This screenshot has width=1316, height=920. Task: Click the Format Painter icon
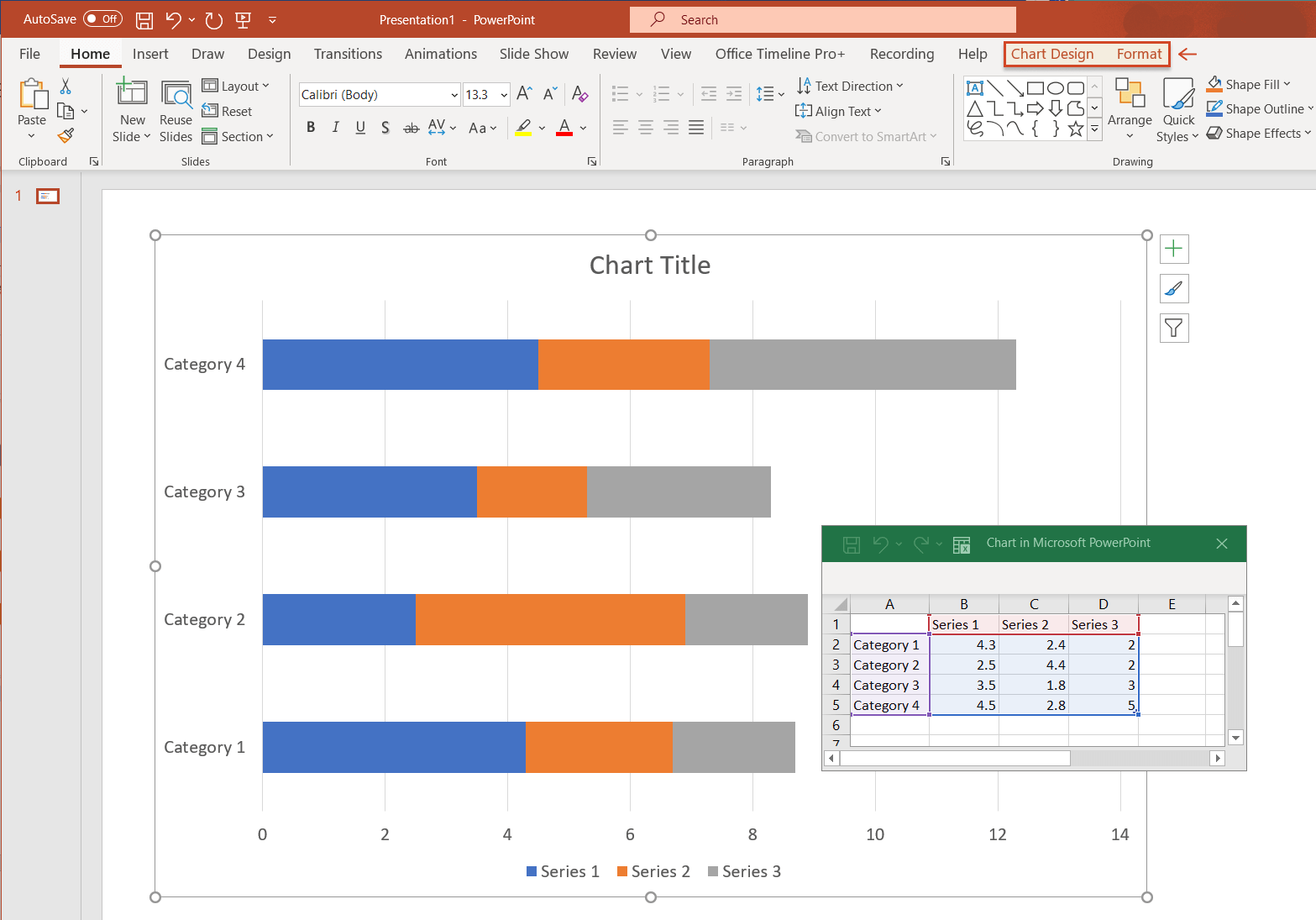click(x=66, y=135)
